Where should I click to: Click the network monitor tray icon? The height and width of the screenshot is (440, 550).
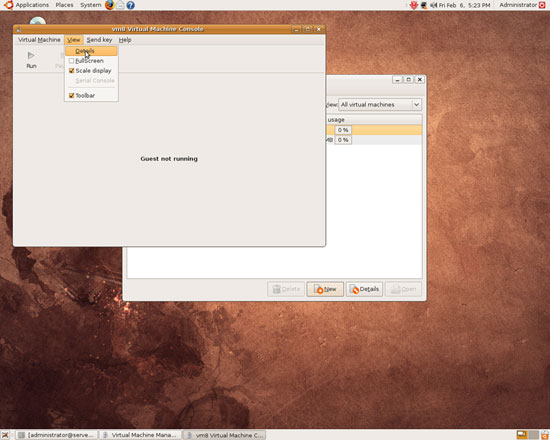[x=424, y=5]
